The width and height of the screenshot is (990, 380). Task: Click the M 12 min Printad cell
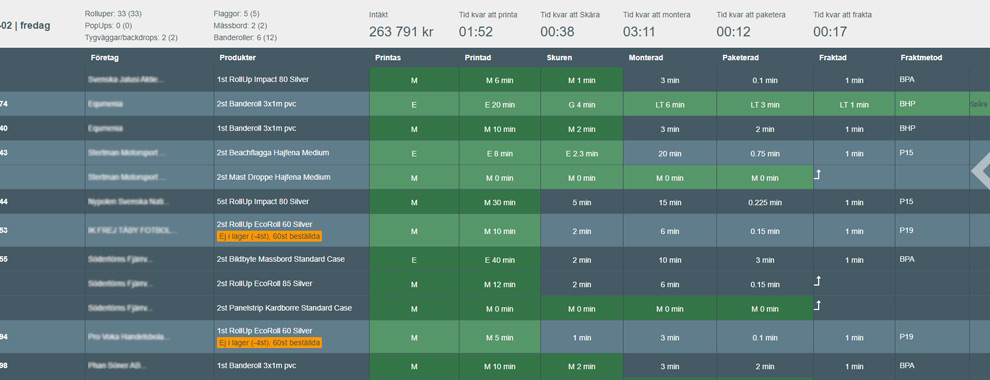(x=500, y=284)
